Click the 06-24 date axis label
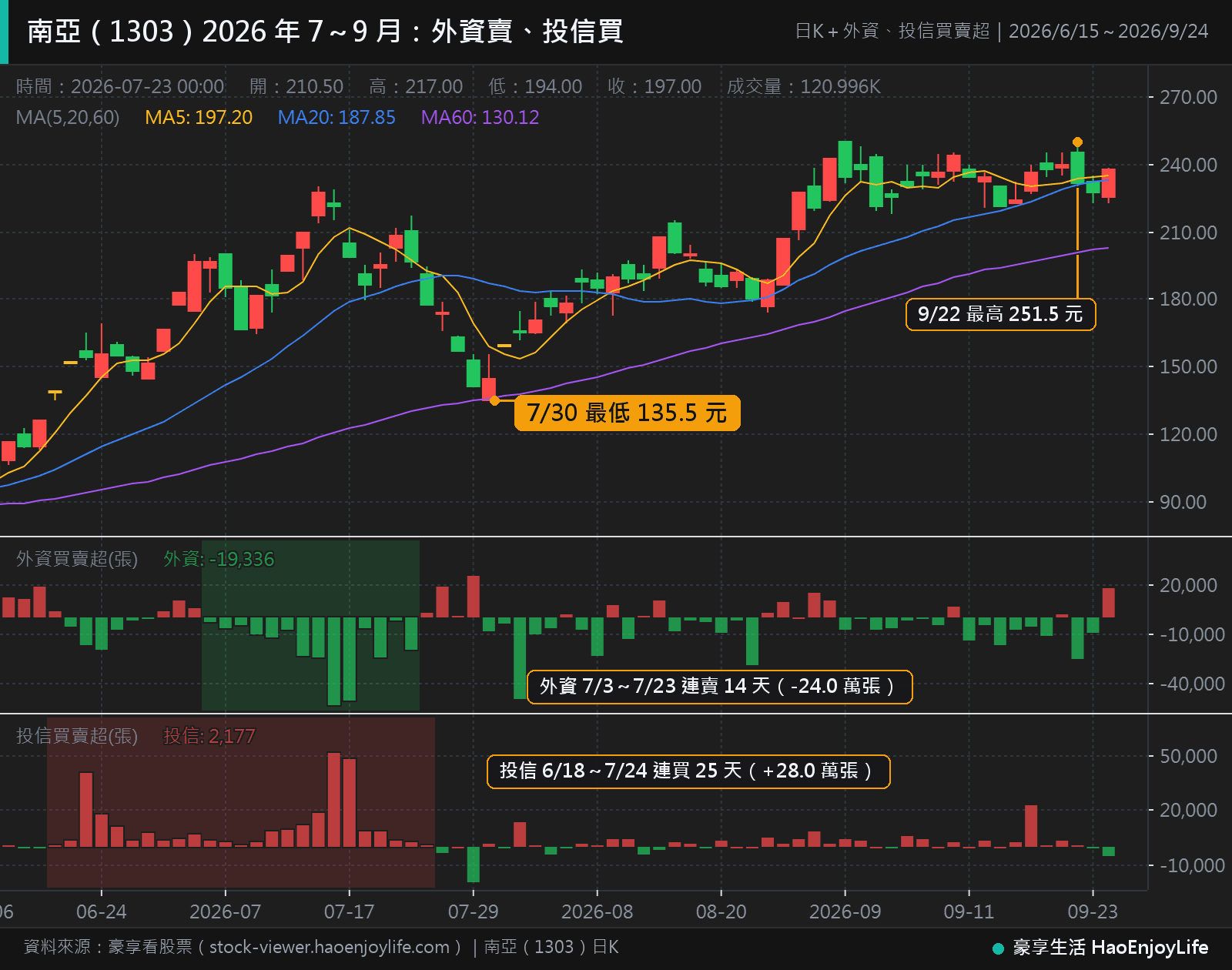Viewport: 1232px width, 970px height. (x=102, y=912)
